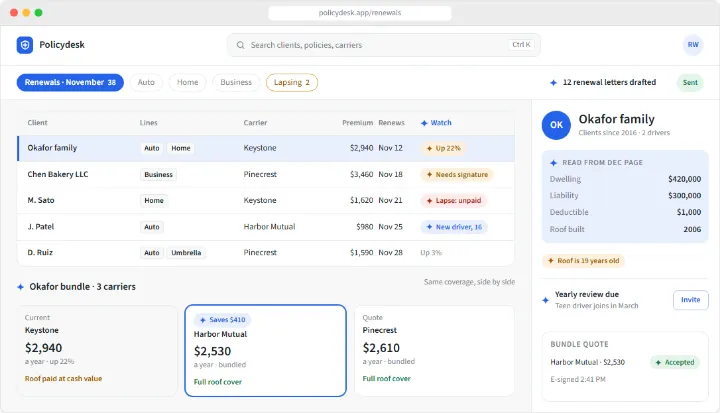The width and height of the screenshot is (720, 413).
Task: Click Roof paid at cash value note
Action: (x=63, y=379)
